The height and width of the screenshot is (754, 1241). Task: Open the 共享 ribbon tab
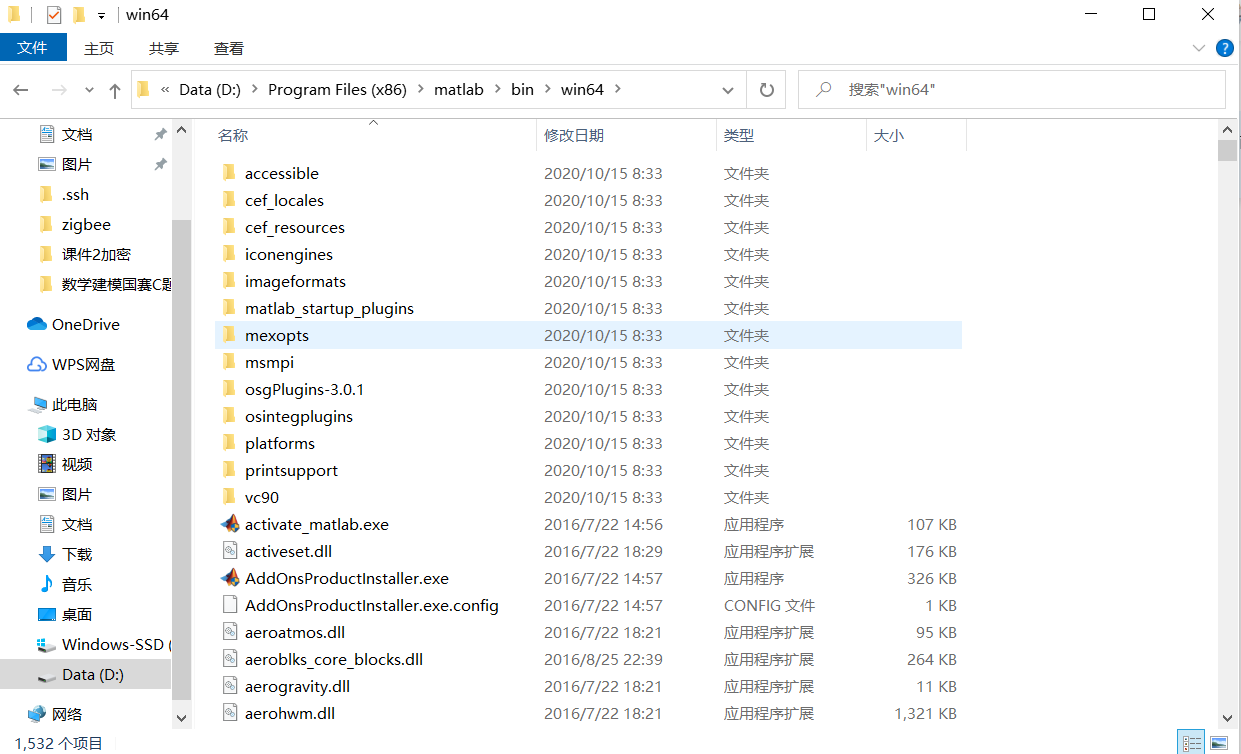click(x=164, y=48)
